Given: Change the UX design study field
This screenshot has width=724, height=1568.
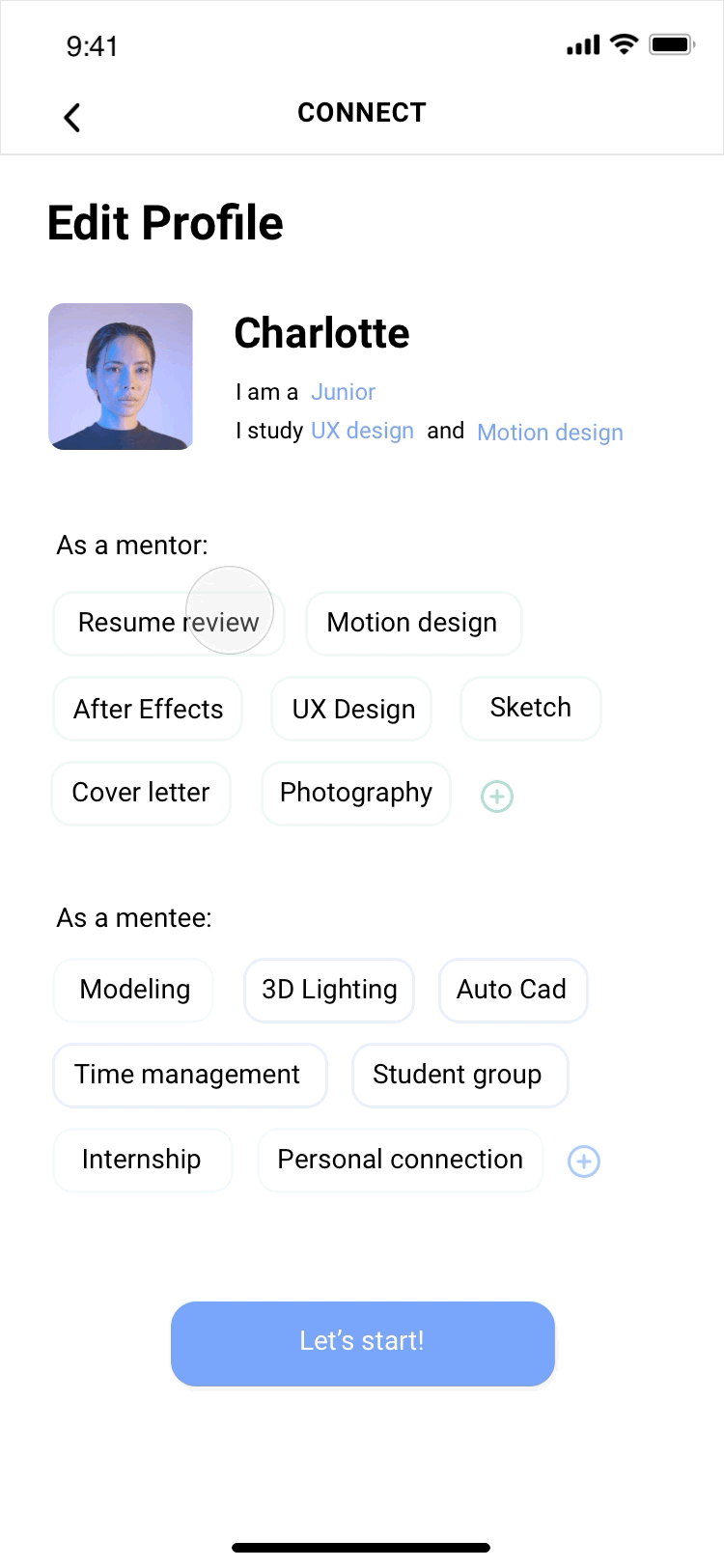Looking at the screenshot, I should 362,431.
